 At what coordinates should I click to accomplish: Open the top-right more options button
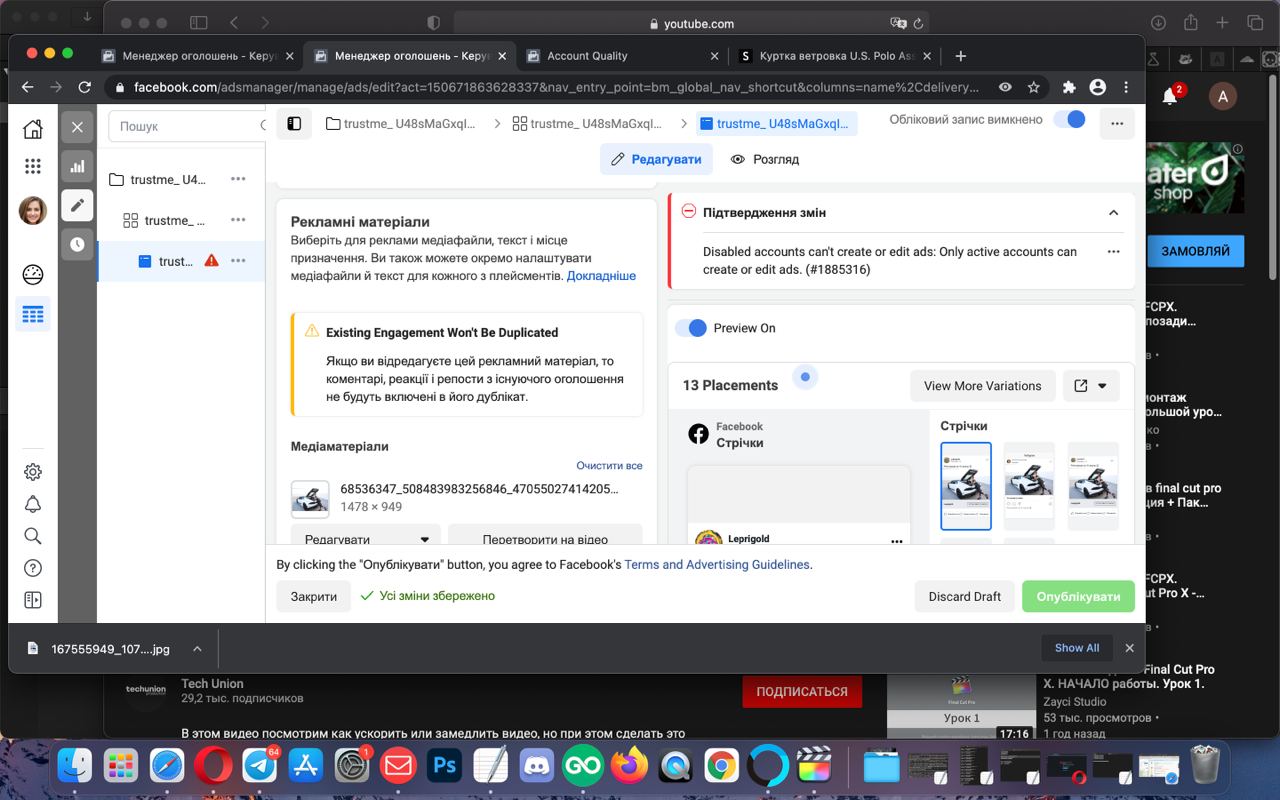pyautogui.click(x=1117, y=124)
